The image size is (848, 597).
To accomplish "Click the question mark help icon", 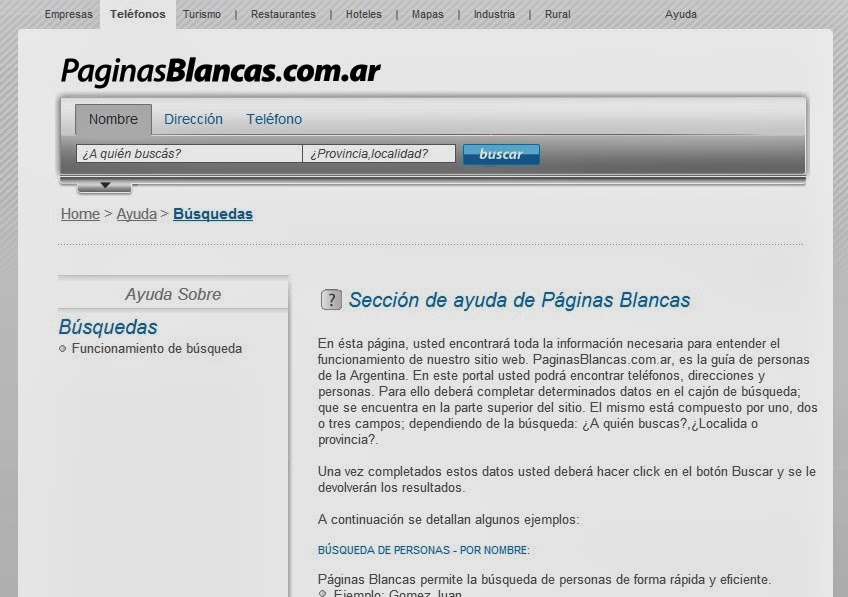I will (331, 300).
